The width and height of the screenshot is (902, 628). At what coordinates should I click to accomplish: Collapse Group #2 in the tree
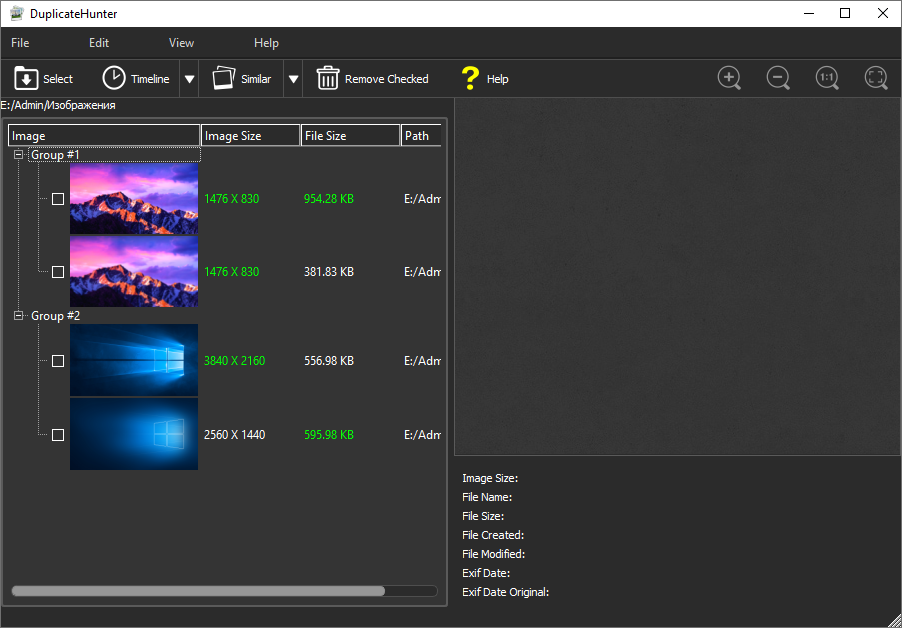tap(19, 316)
